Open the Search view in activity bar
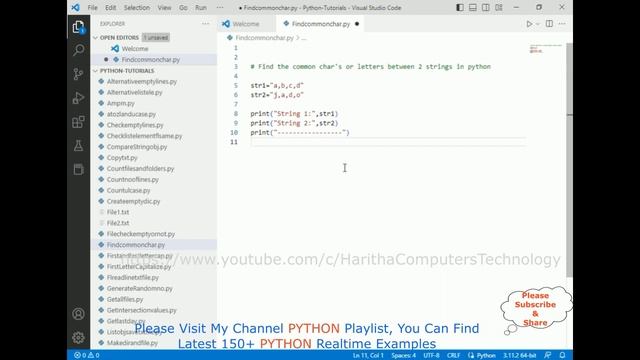The height and width of the screenshot is (360, 640). (x=78, y=50)
